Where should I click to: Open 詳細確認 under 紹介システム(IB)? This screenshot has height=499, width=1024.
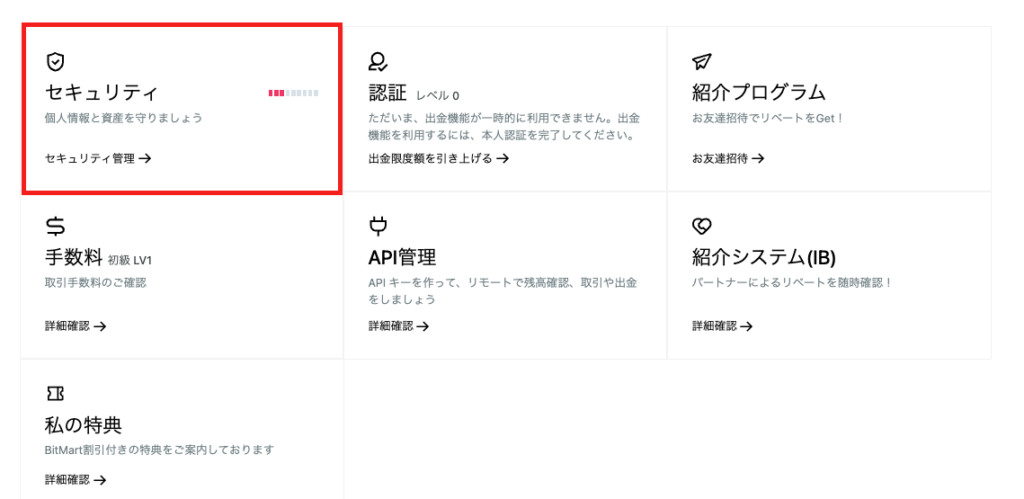click(722, 326)
